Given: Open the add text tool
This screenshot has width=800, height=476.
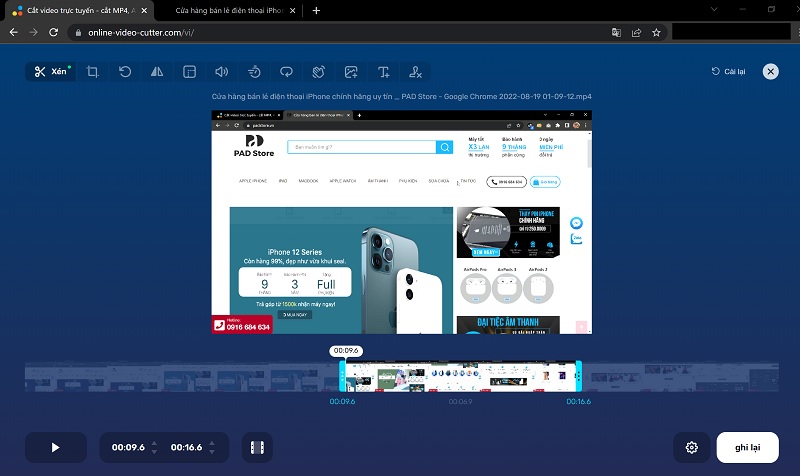Looking at the screenshot, I should click(384, 72).
